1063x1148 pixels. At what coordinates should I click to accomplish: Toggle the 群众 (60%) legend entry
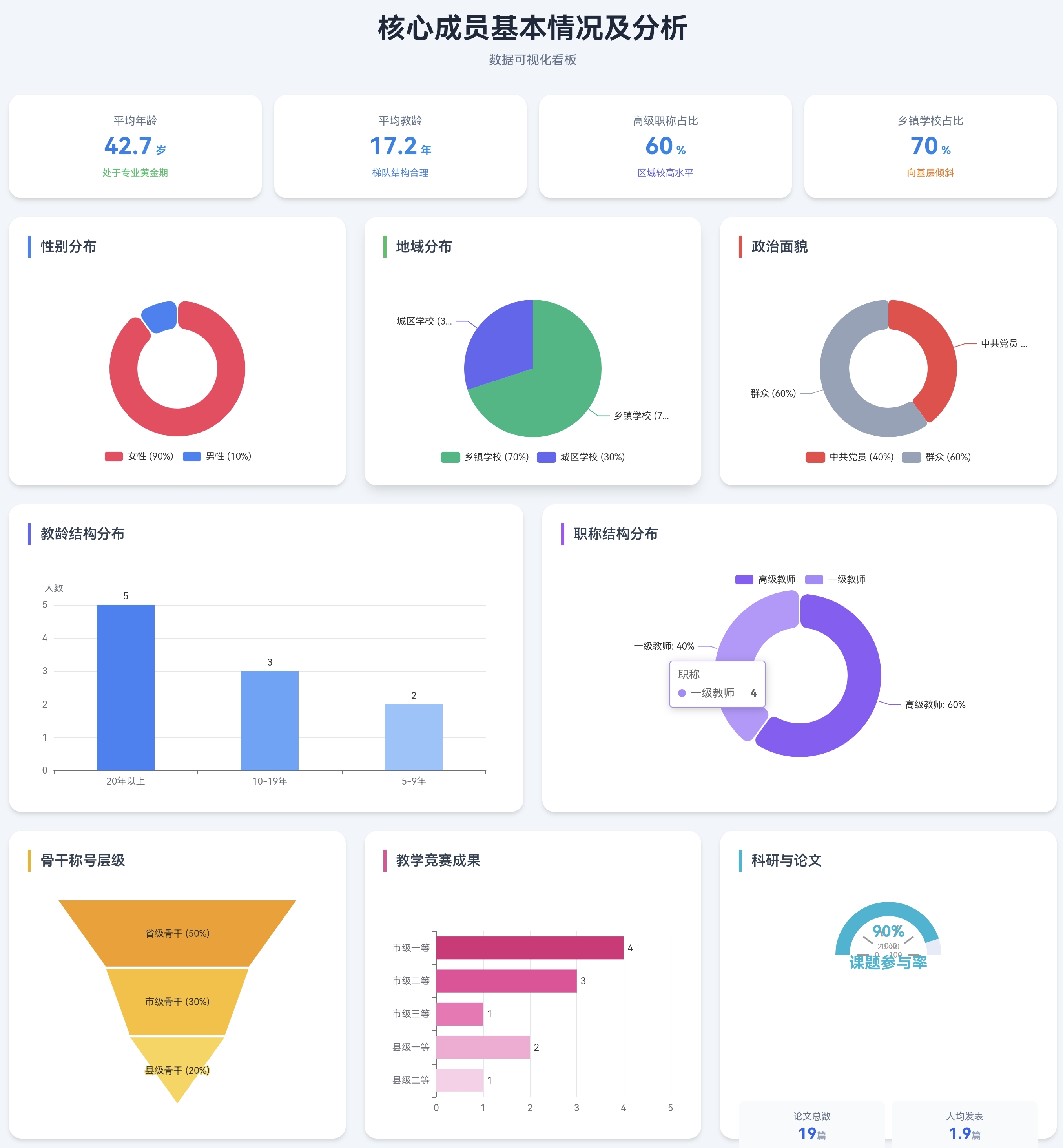click(936, 457)
